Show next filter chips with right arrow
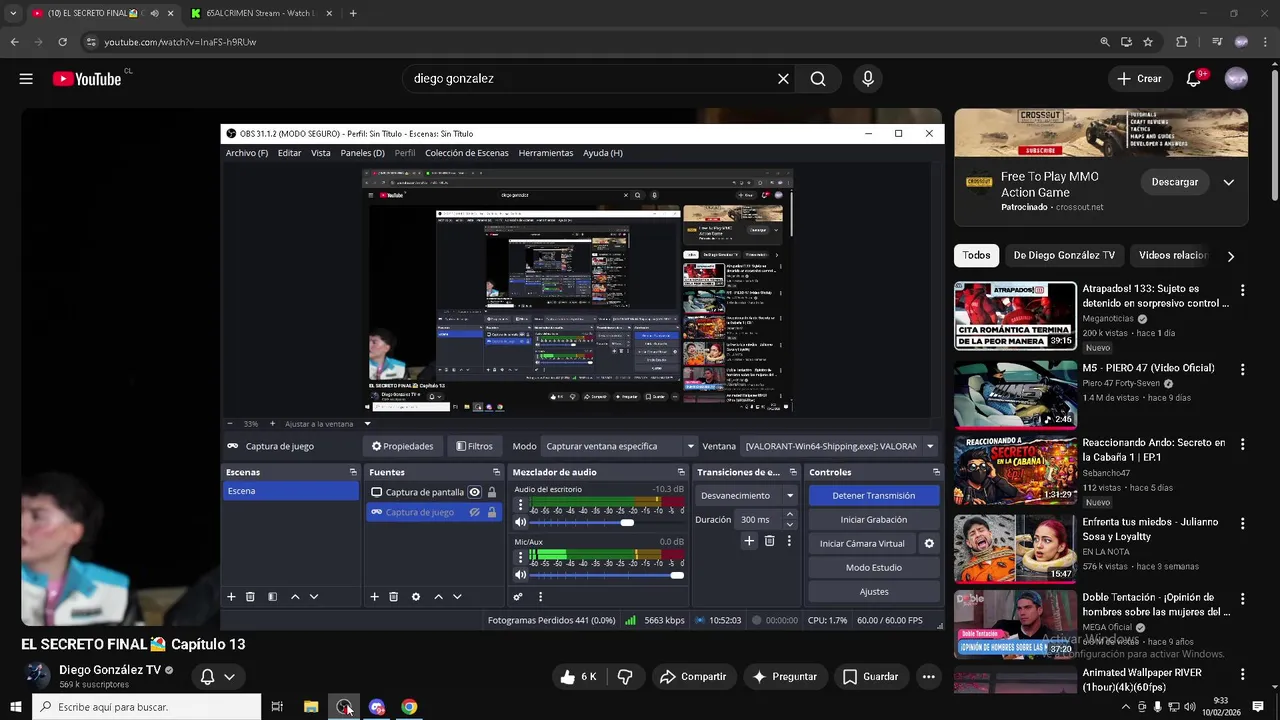 click(1230, 256)
